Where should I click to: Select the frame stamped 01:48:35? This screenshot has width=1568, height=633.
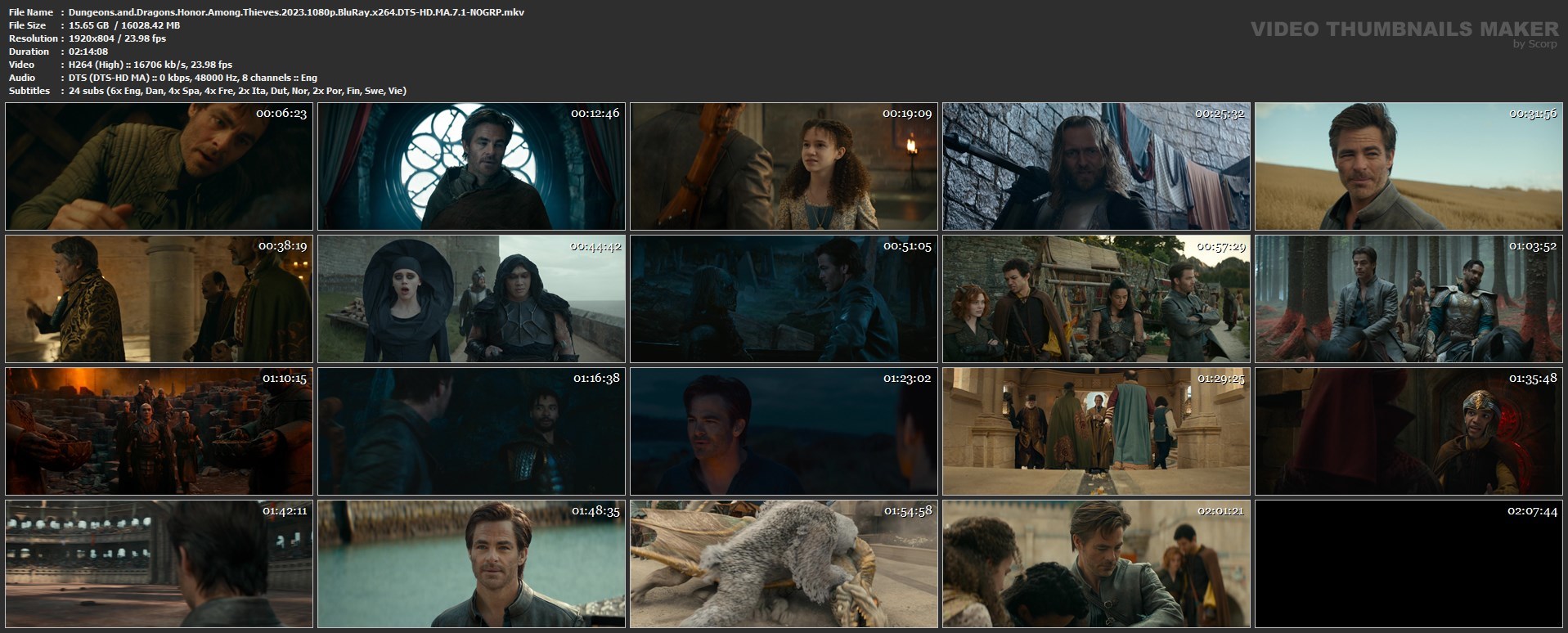pos(471,564)
